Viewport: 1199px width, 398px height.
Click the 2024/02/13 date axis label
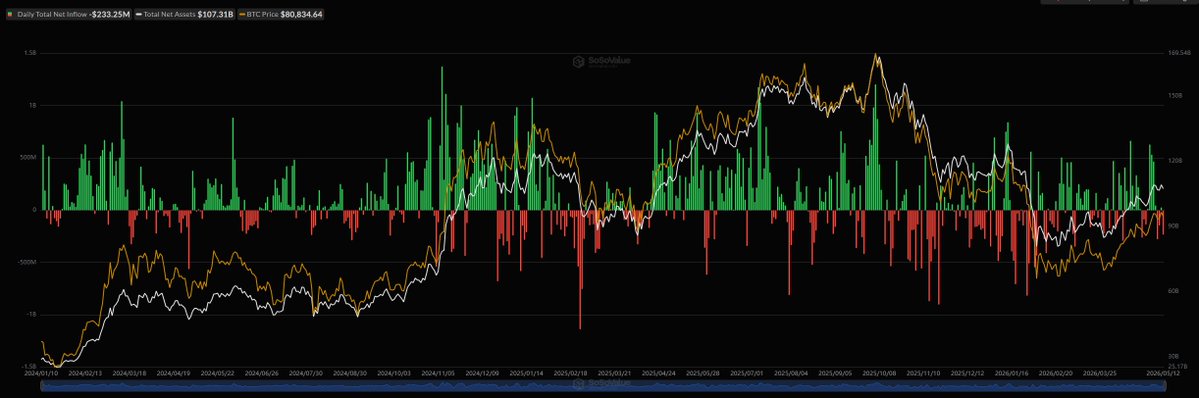[84, 374]
